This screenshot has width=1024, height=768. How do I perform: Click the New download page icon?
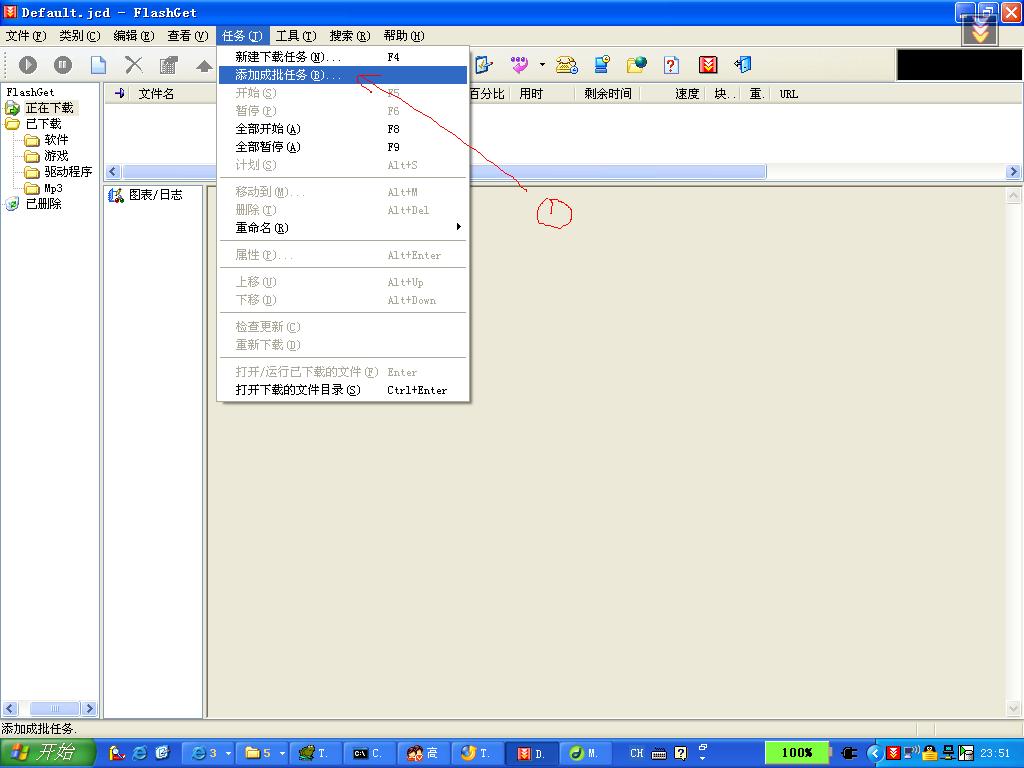98,65
